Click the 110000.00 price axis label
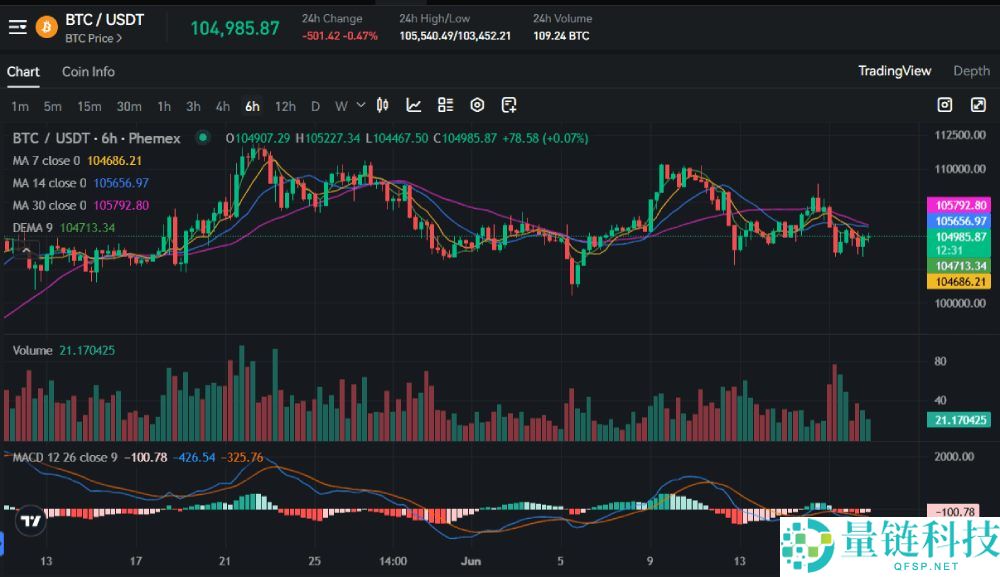The width and height of the screenshot is (1000, 577). pos(960,169)
